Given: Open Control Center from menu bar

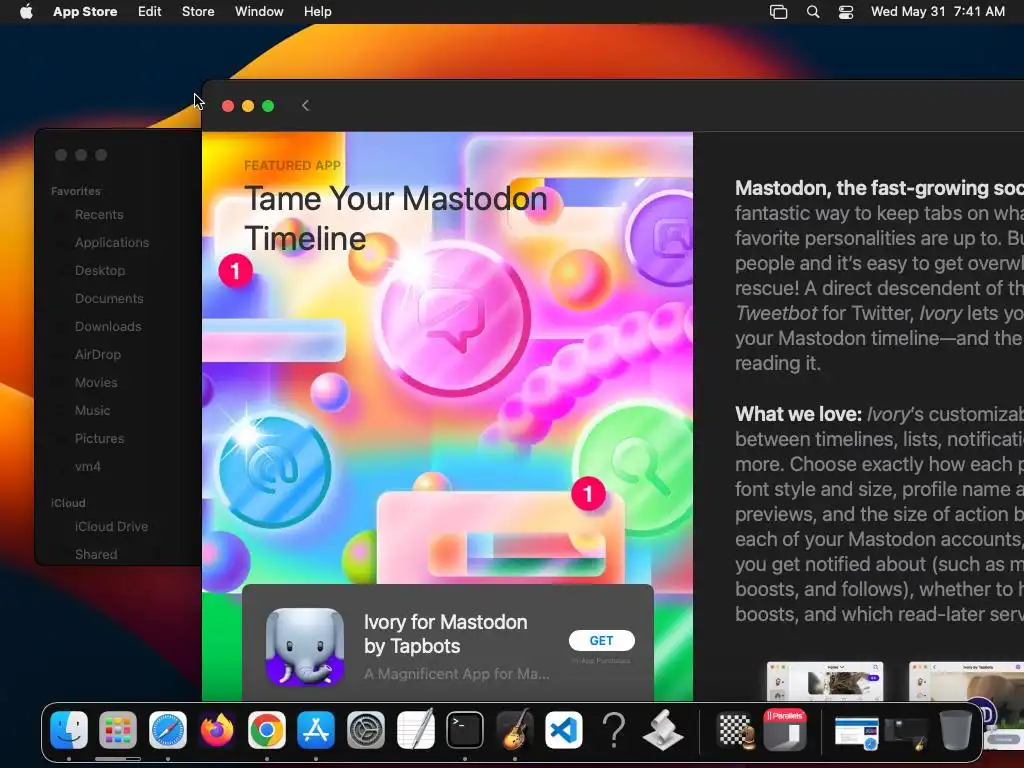Looking at the screenshot, I should tap(846, 12).
